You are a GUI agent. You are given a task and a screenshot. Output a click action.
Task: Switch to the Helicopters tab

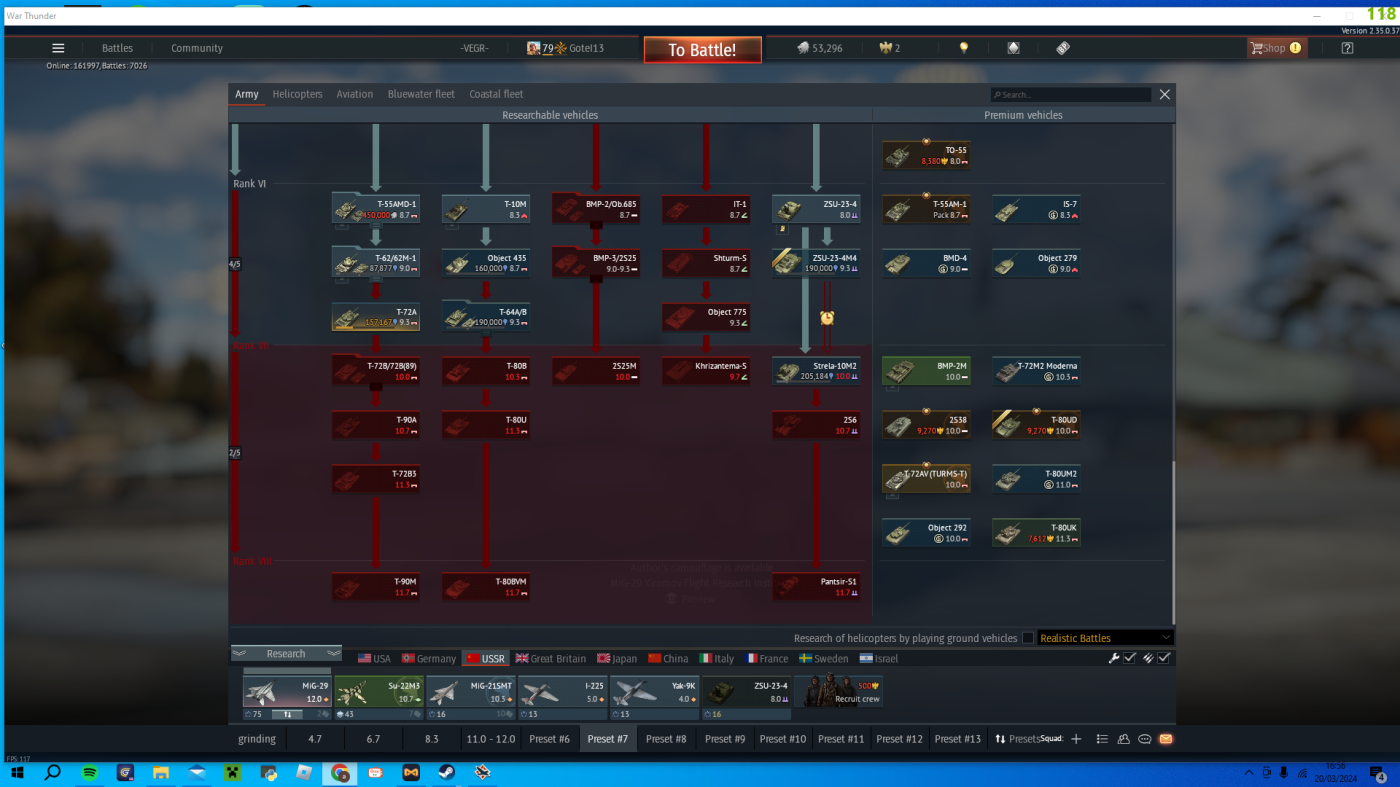point(297,94)
